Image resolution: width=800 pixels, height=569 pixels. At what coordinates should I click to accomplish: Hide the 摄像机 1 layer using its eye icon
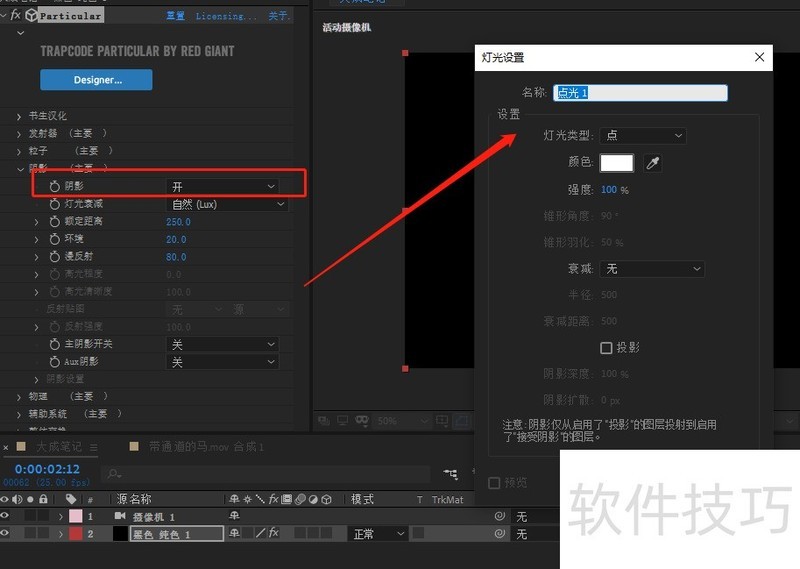(6, 516)
